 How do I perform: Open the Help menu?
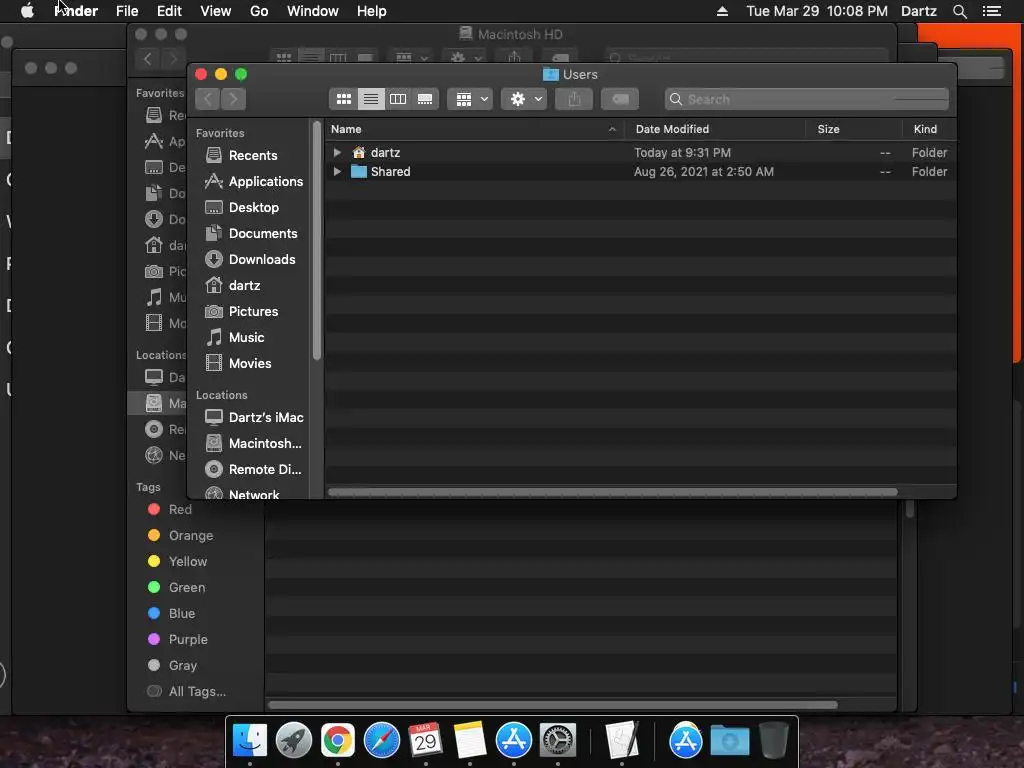coord(372,11)
